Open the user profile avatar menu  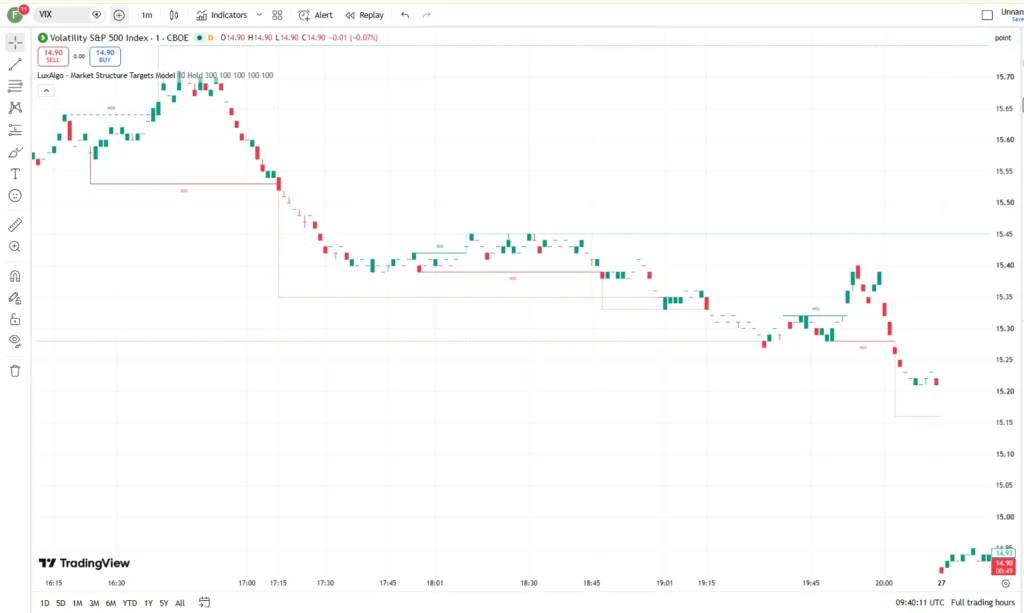coord(15,14)
